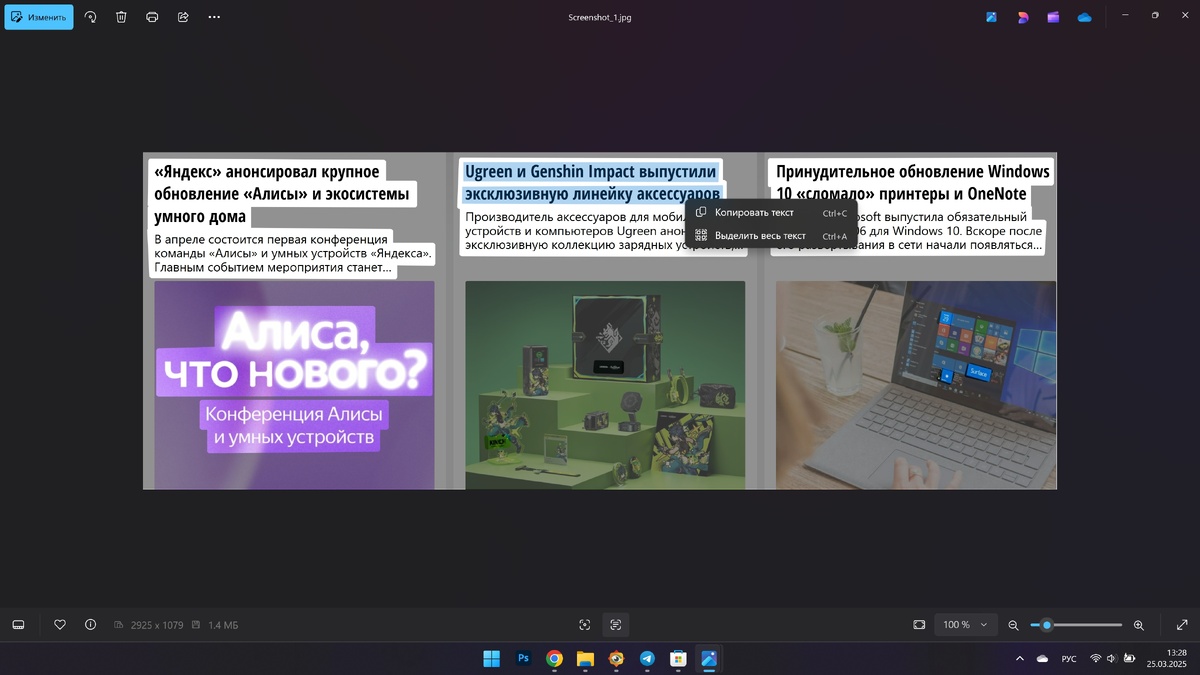Toggle the text recognition scan icon
This screenshot has width=1200, height=675.
click(616, 625)
